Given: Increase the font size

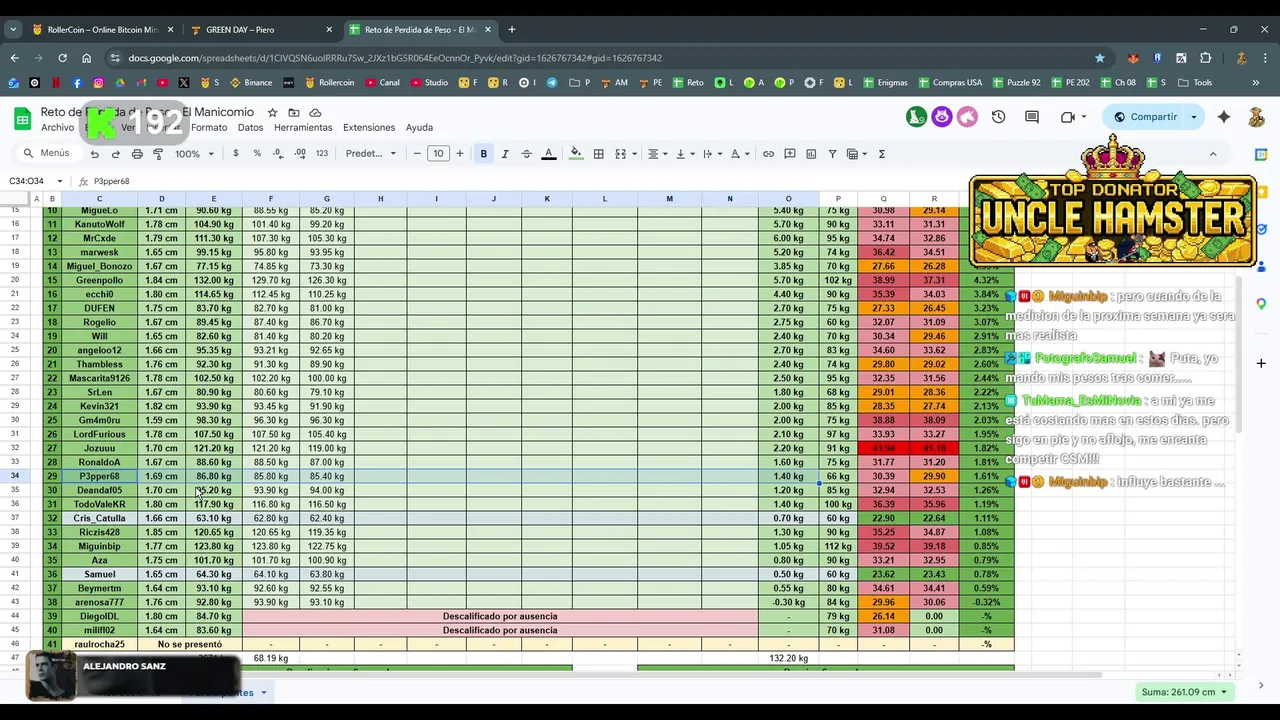Looking at the screenshot, I should point(460,154).
